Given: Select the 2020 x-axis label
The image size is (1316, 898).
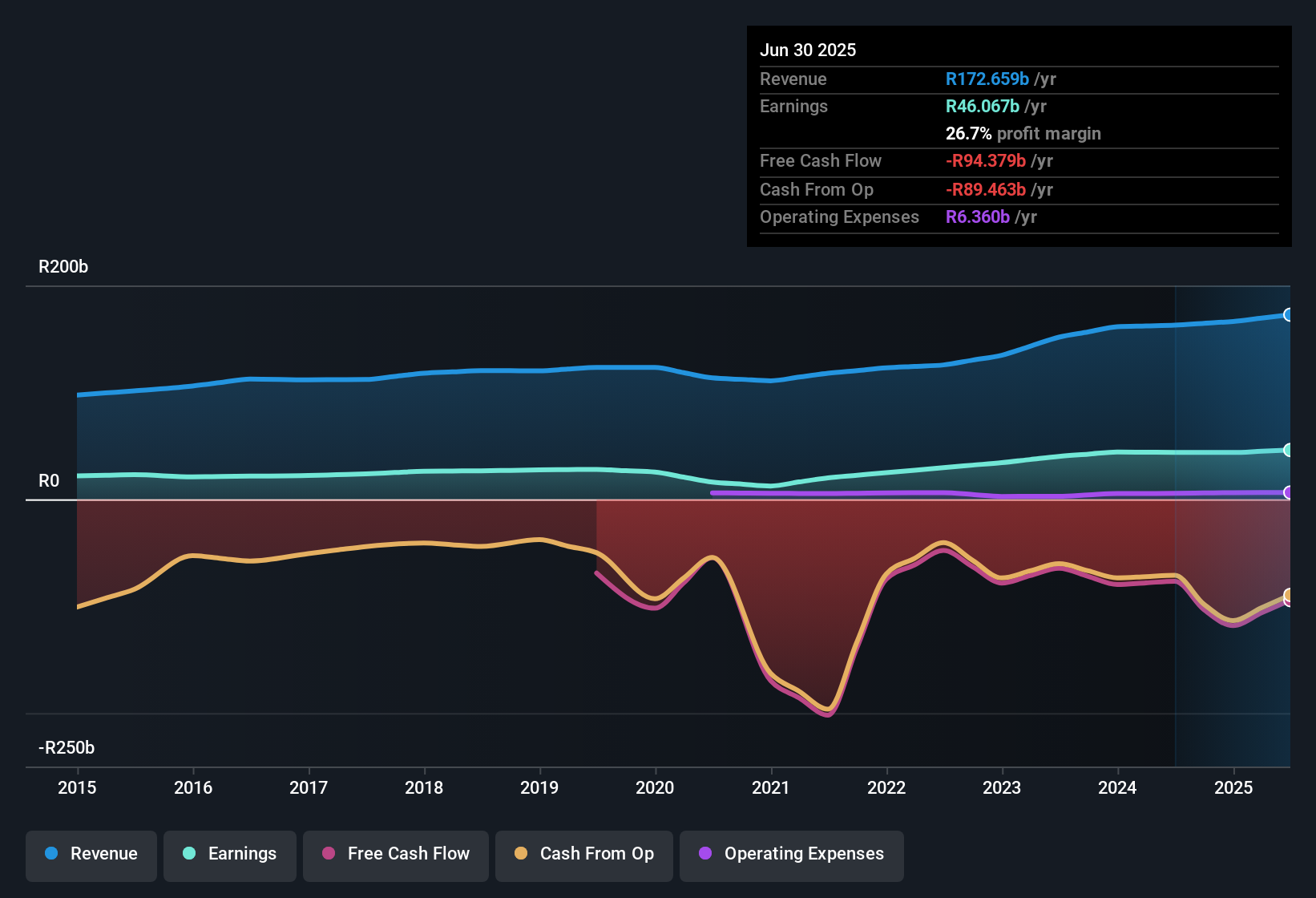Looking at the screenshot, I should coord(655,787).
